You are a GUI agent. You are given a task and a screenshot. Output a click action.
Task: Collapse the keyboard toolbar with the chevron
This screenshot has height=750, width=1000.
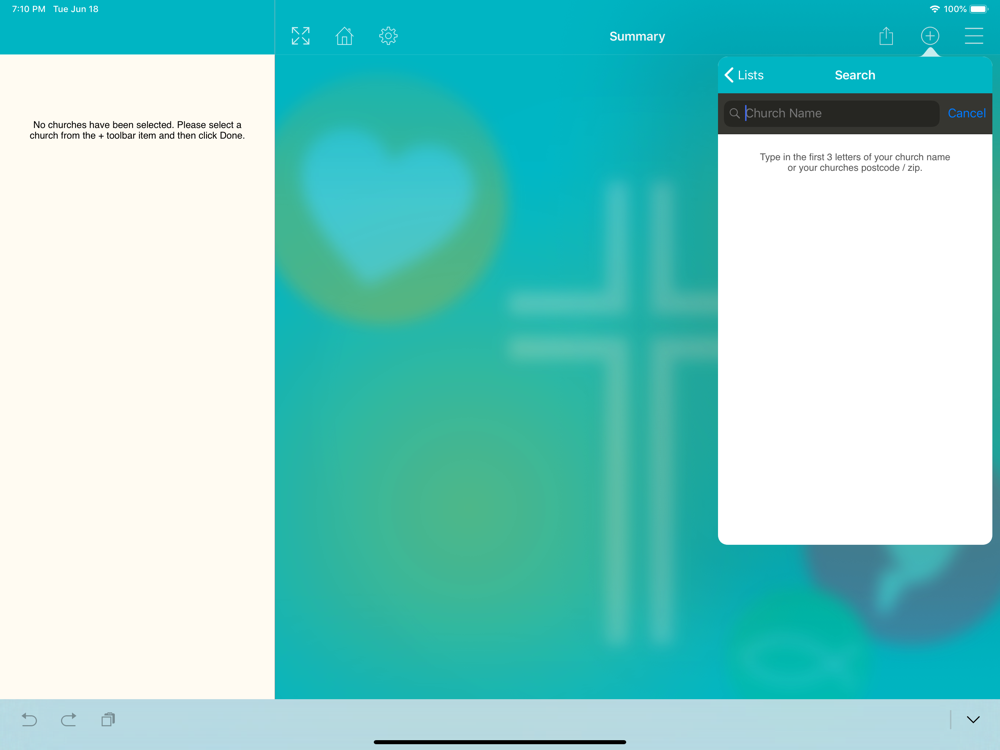tap(973, 719)
